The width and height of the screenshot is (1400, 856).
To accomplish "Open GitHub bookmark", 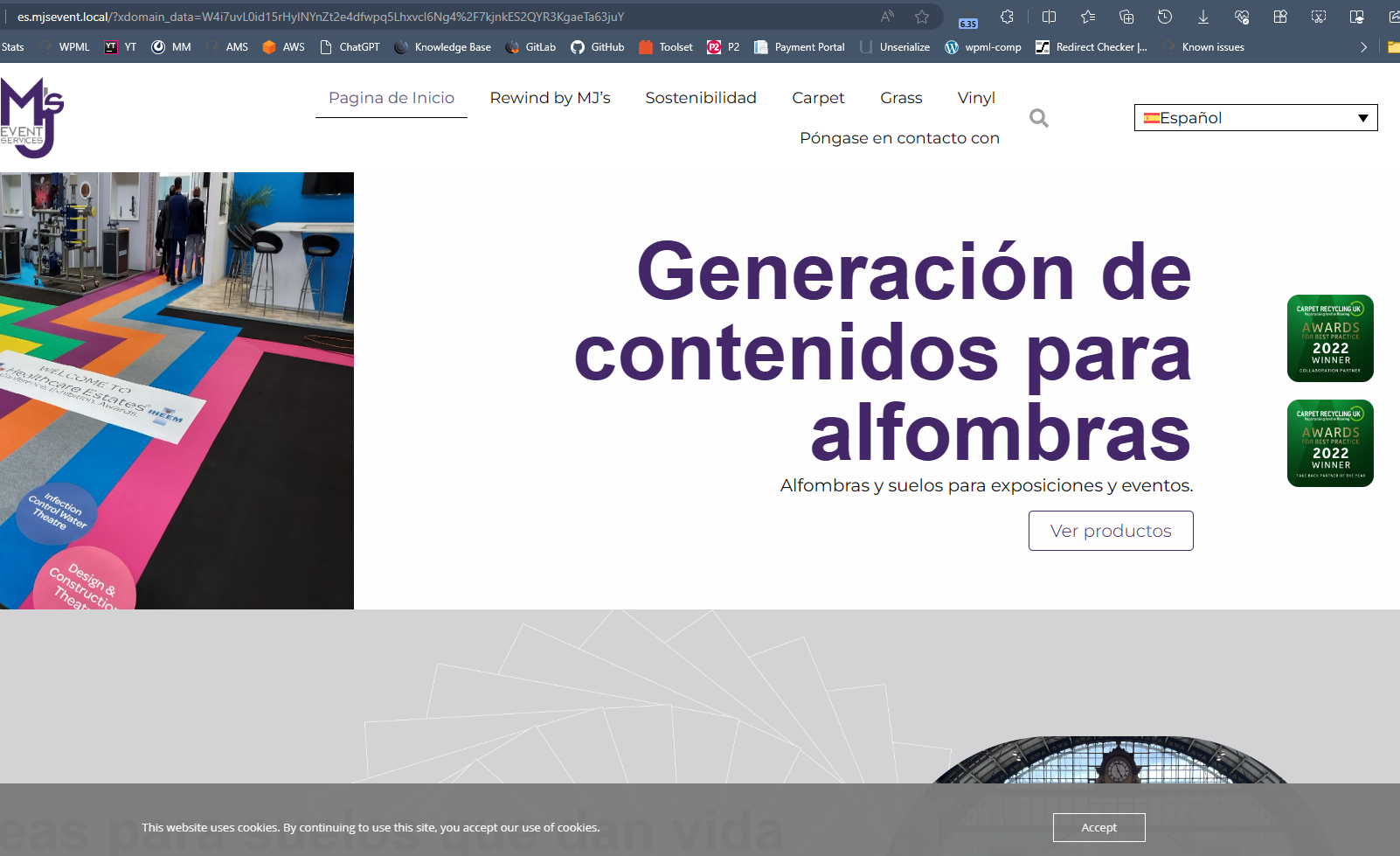I will coord(598,47).
